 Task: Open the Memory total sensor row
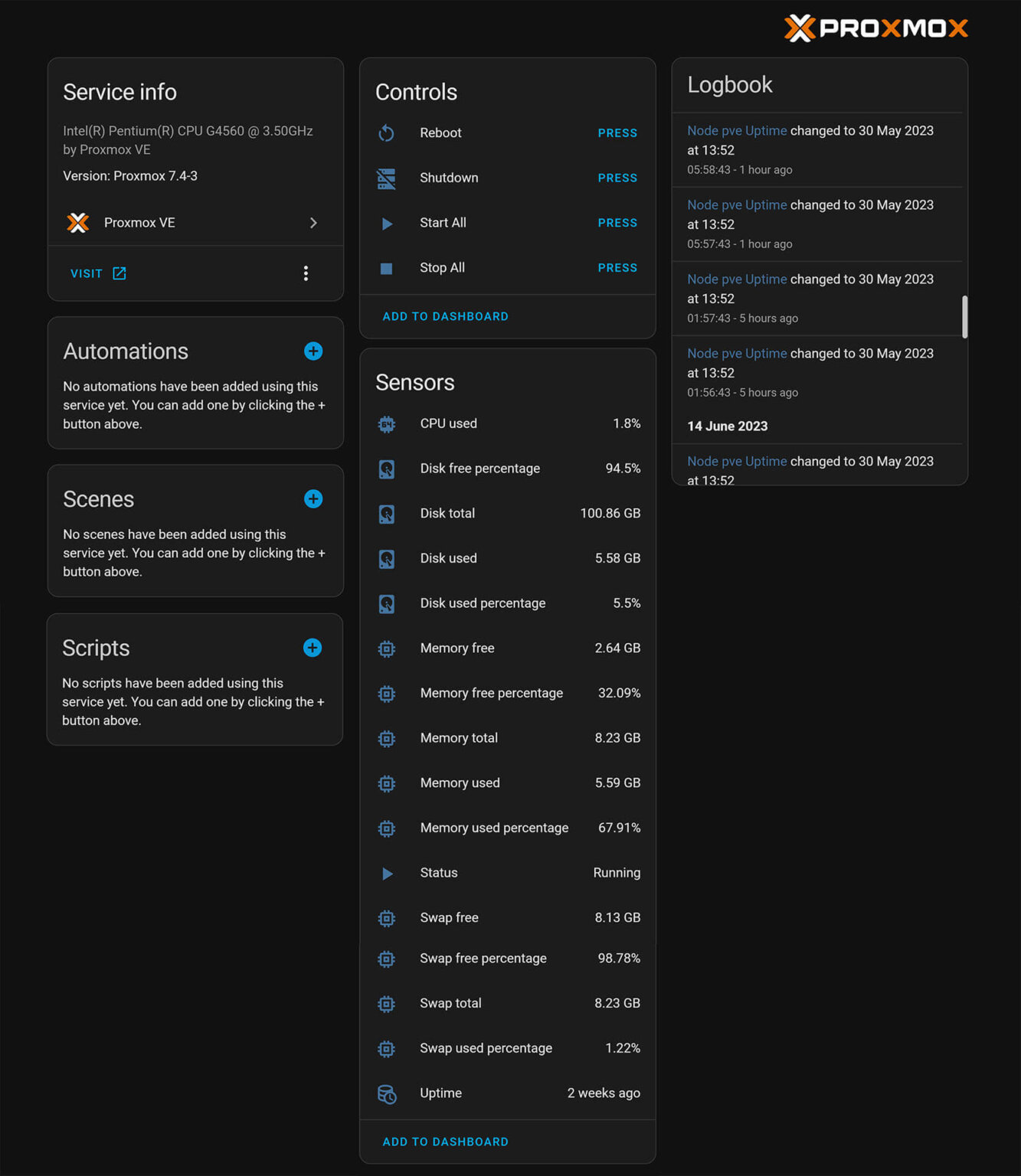(x=508, y=738)
